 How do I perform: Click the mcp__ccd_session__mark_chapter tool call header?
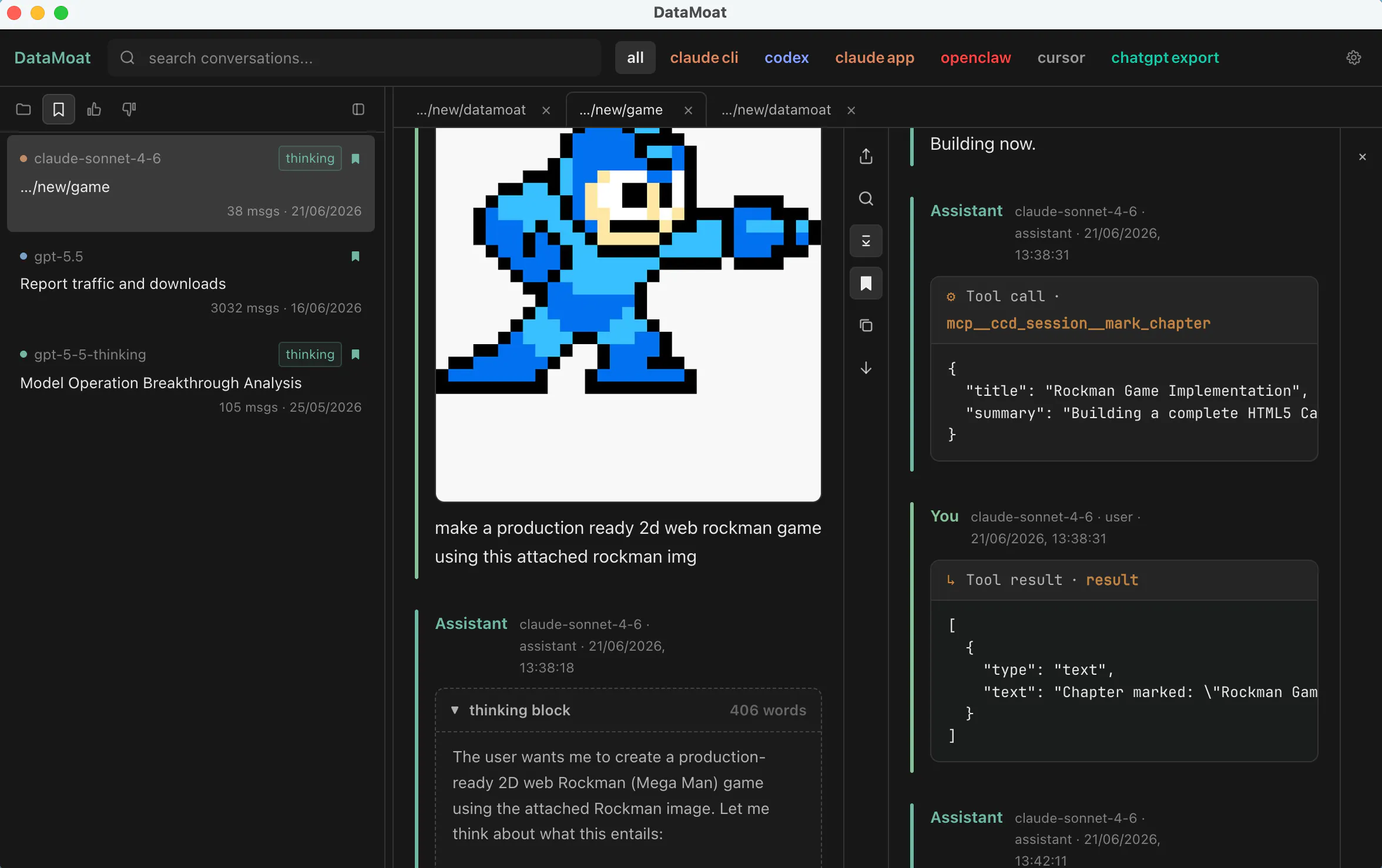1124,310
